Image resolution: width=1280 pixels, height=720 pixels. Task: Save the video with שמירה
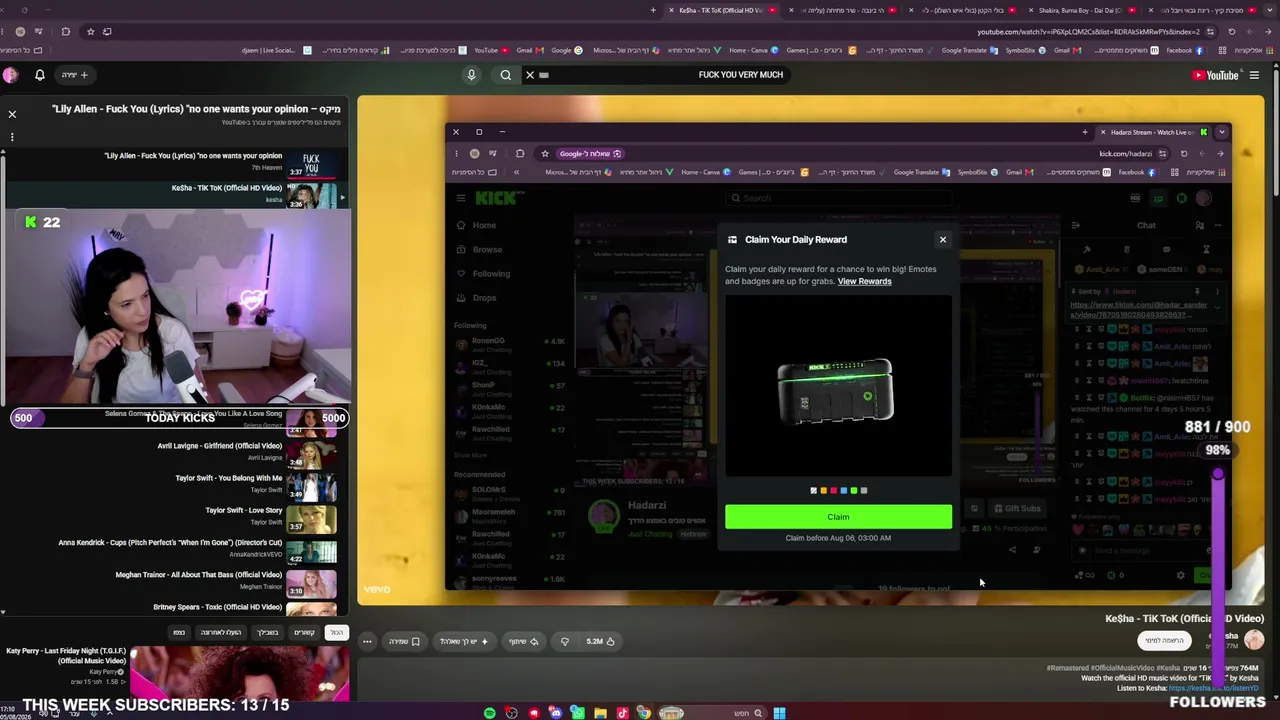point(404,641)
